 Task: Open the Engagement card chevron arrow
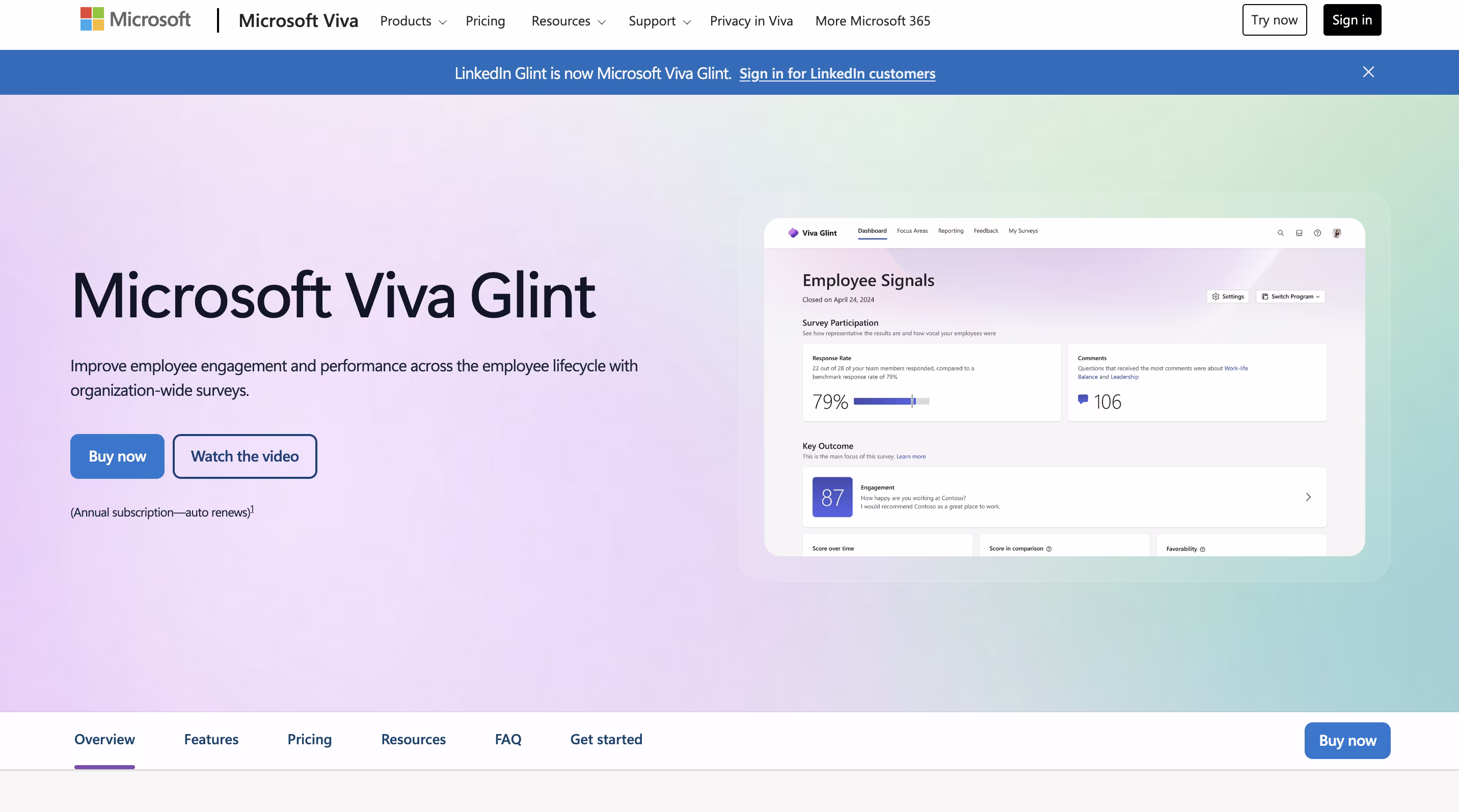pos(1308,497)
